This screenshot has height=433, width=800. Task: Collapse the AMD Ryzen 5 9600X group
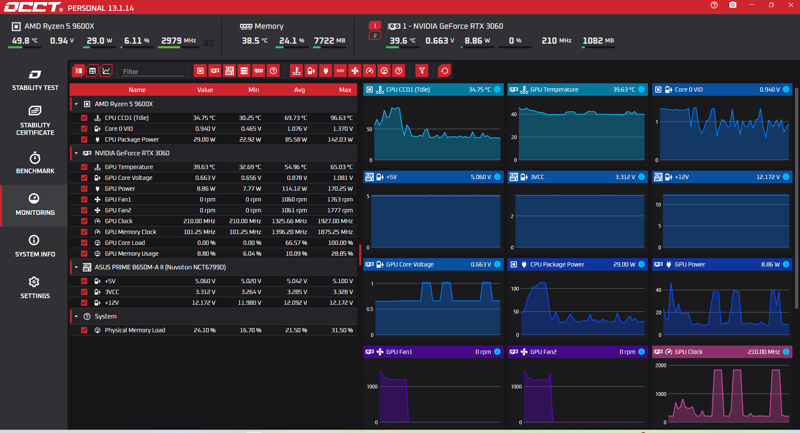point(77,104)
